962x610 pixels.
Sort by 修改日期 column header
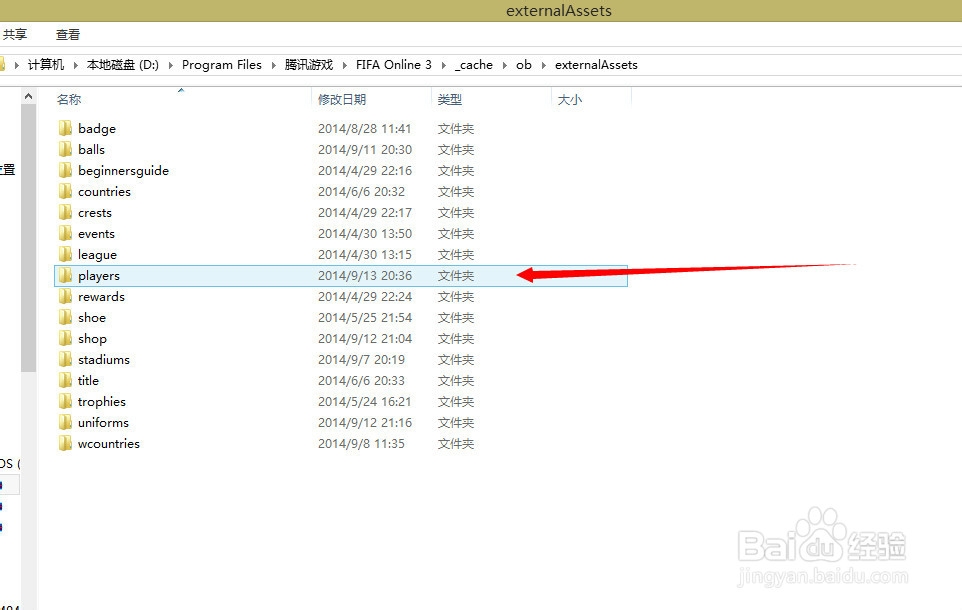click(342, 99)
